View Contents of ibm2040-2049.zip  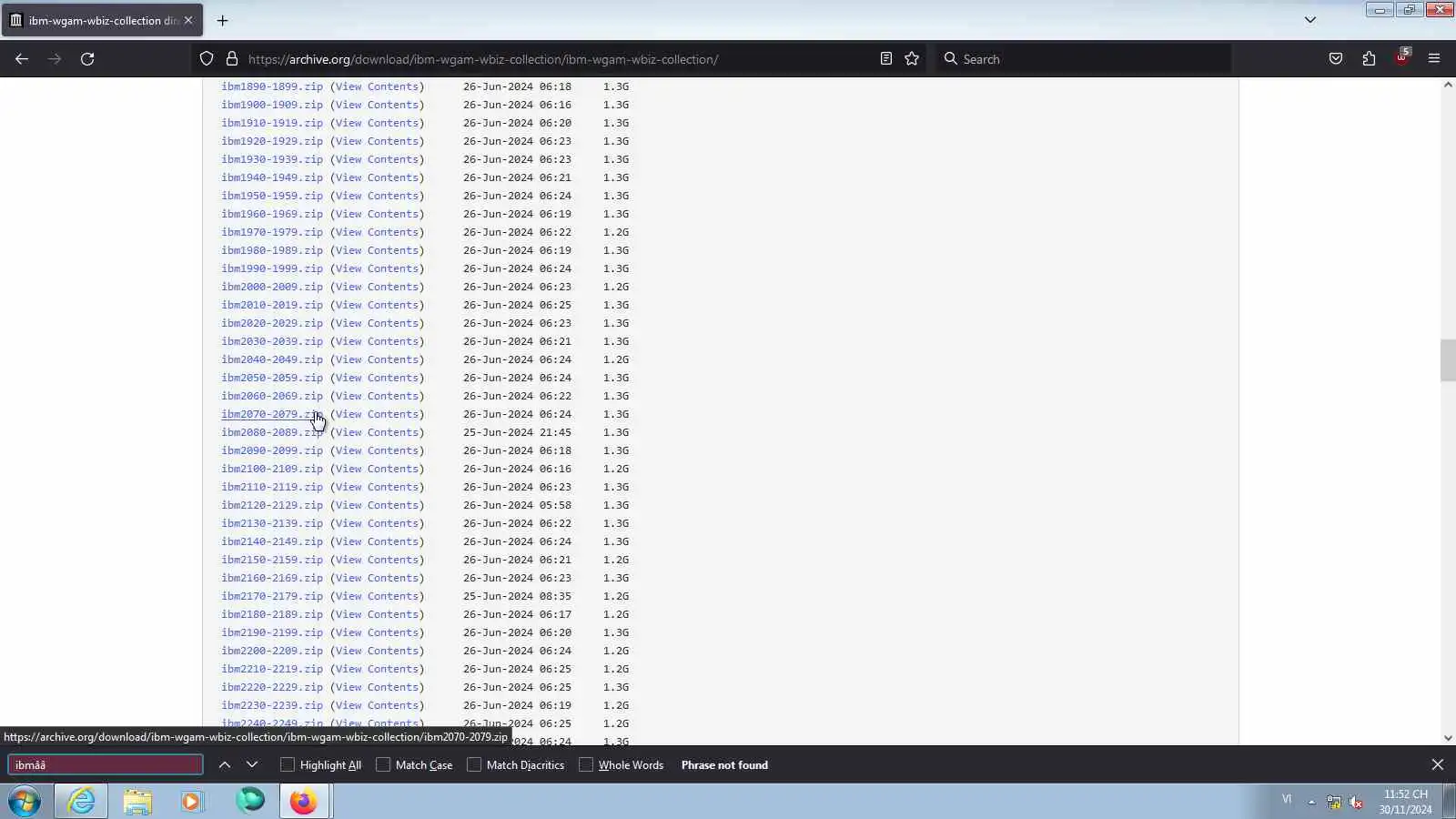(x=377, y=359)
